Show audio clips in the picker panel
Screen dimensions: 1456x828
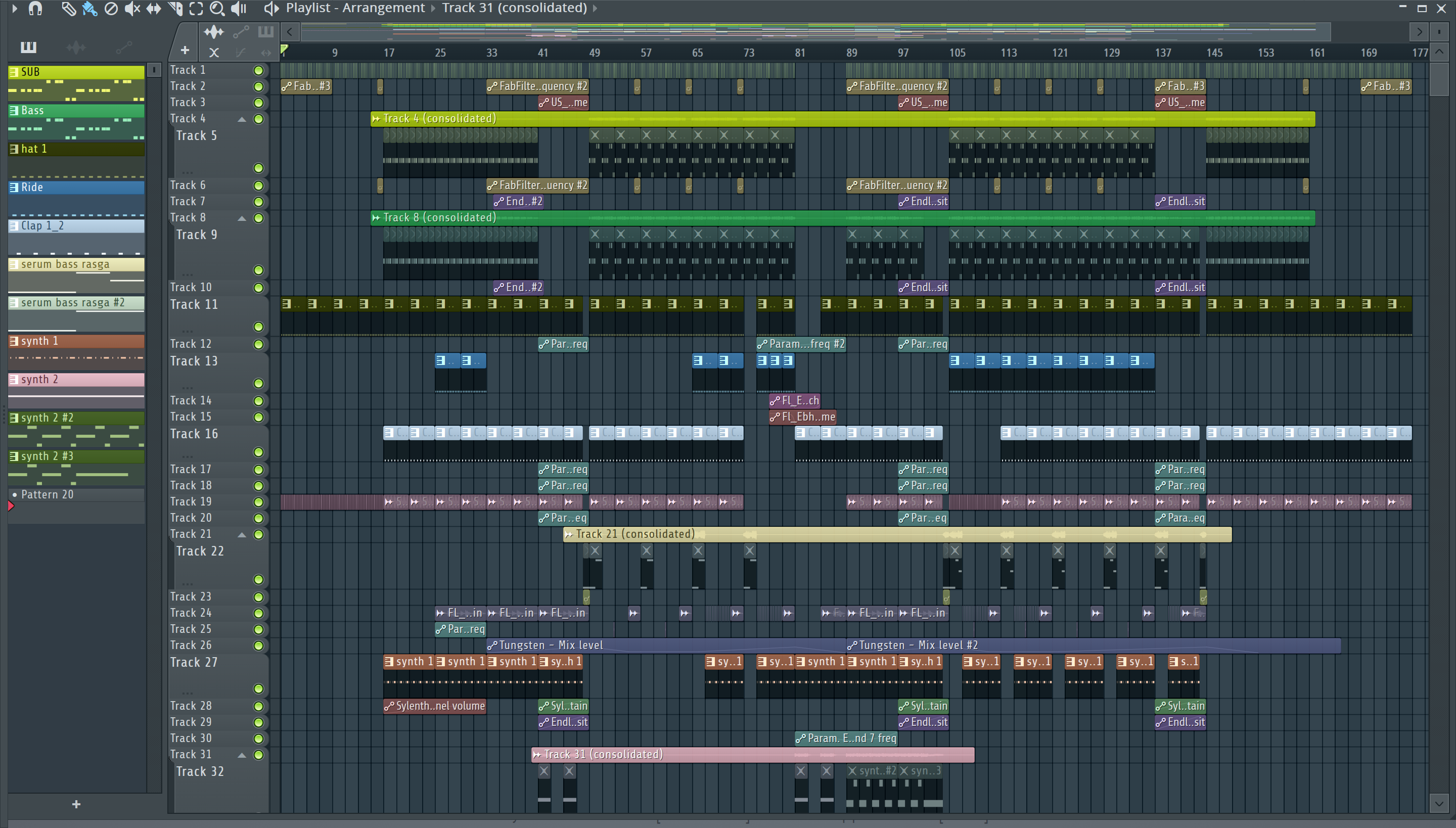(76, 47)
